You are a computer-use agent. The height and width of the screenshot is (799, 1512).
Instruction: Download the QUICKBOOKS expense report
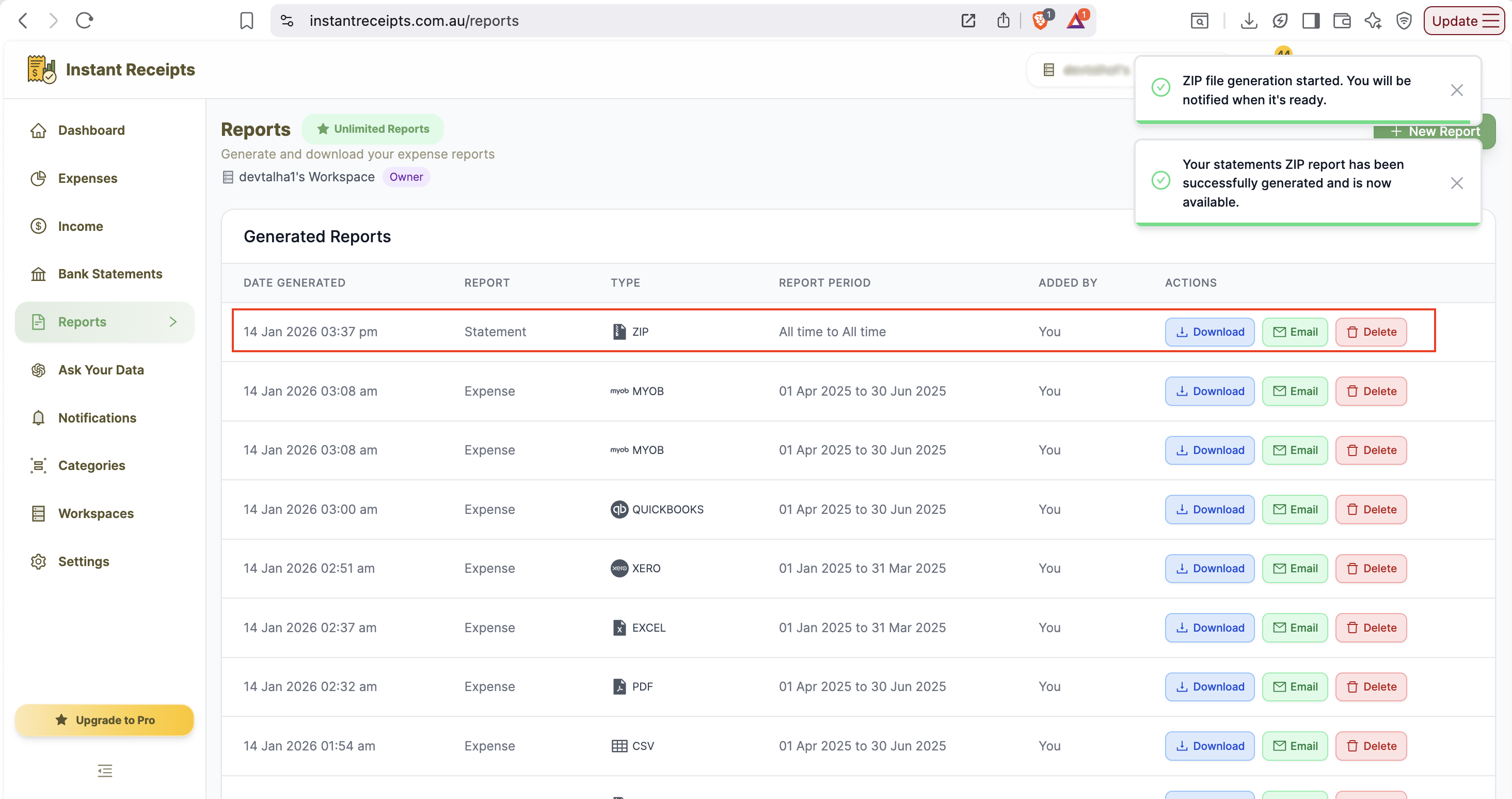[x=1209, y=510]
